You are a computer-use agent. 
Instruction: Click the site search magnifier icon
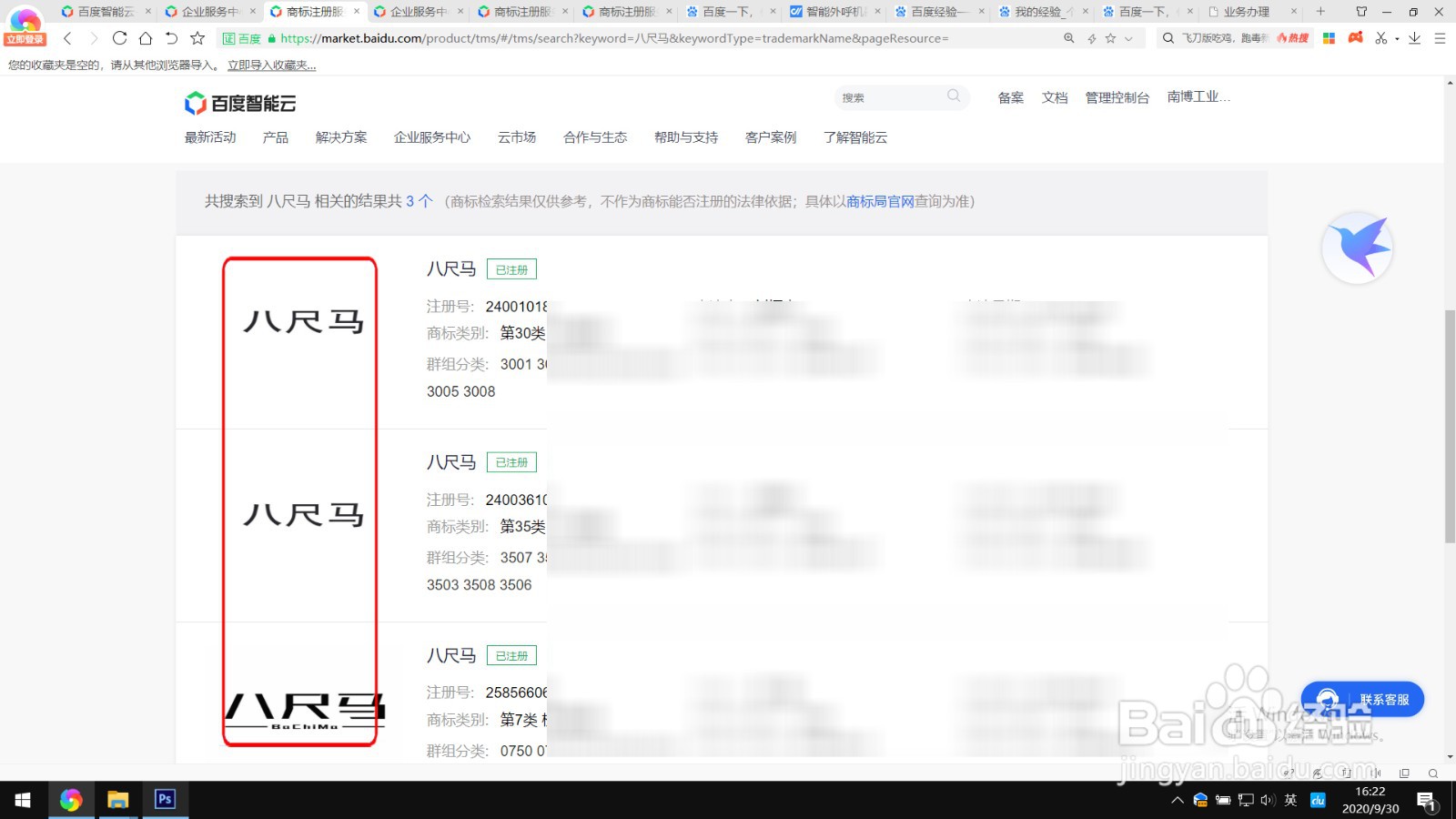[954, 96]
